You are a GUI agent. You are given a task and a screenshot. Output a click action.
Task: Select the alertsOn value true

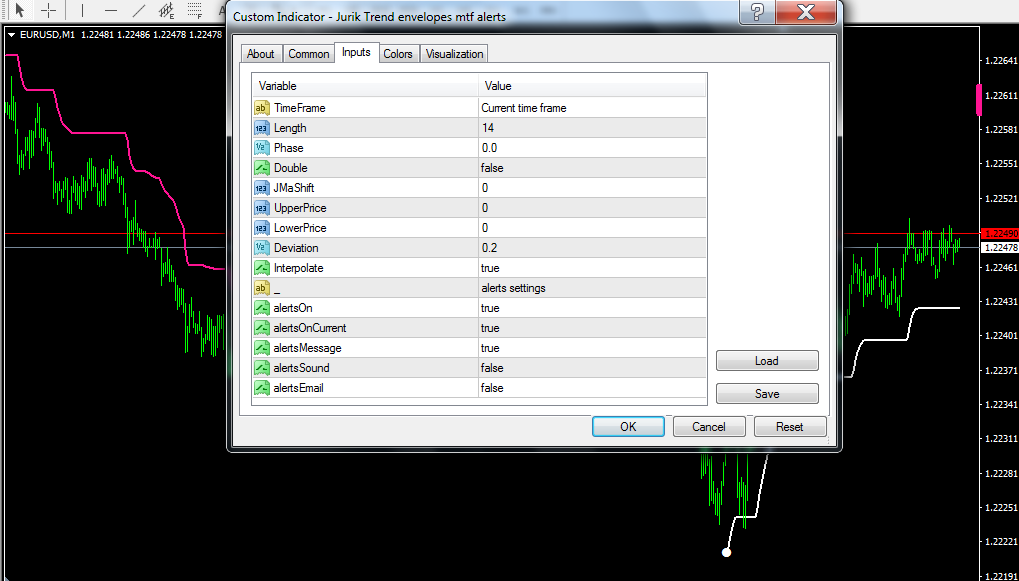coord(592,308)
